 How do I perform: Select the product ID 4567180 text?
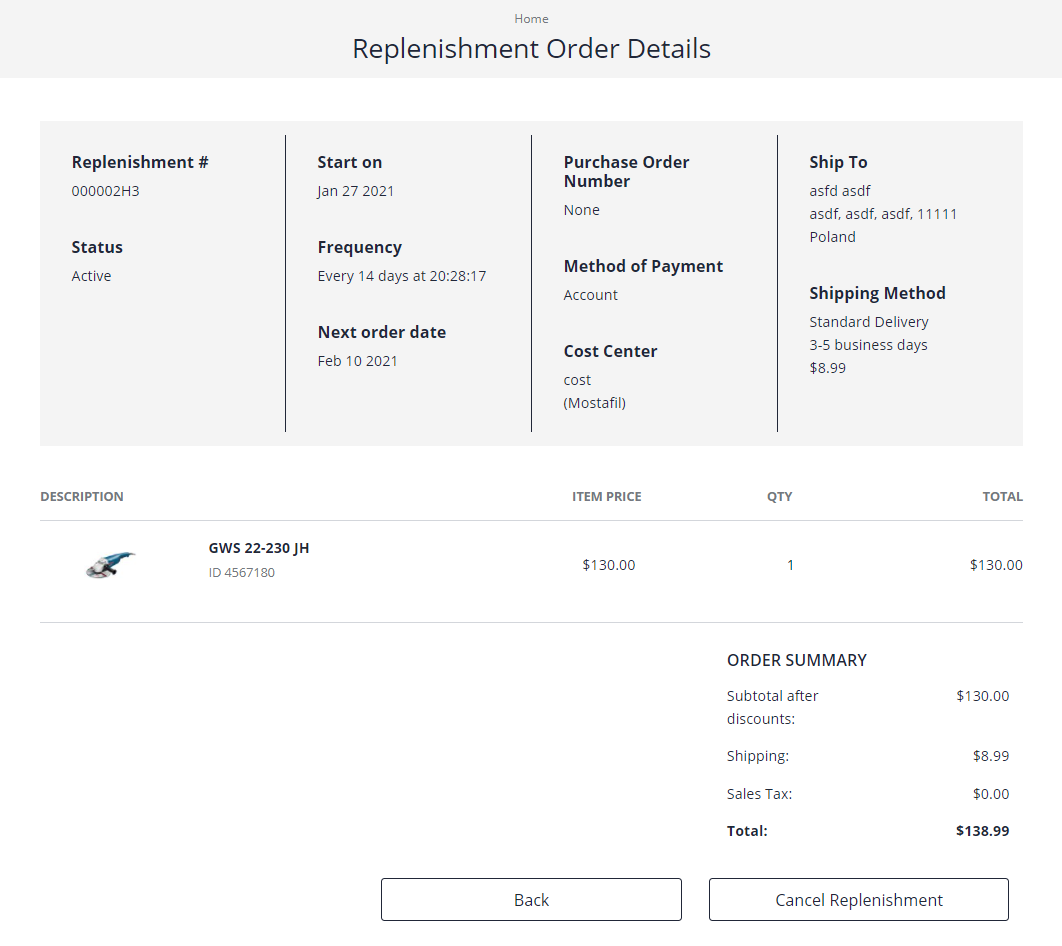[x=242, y=572]
